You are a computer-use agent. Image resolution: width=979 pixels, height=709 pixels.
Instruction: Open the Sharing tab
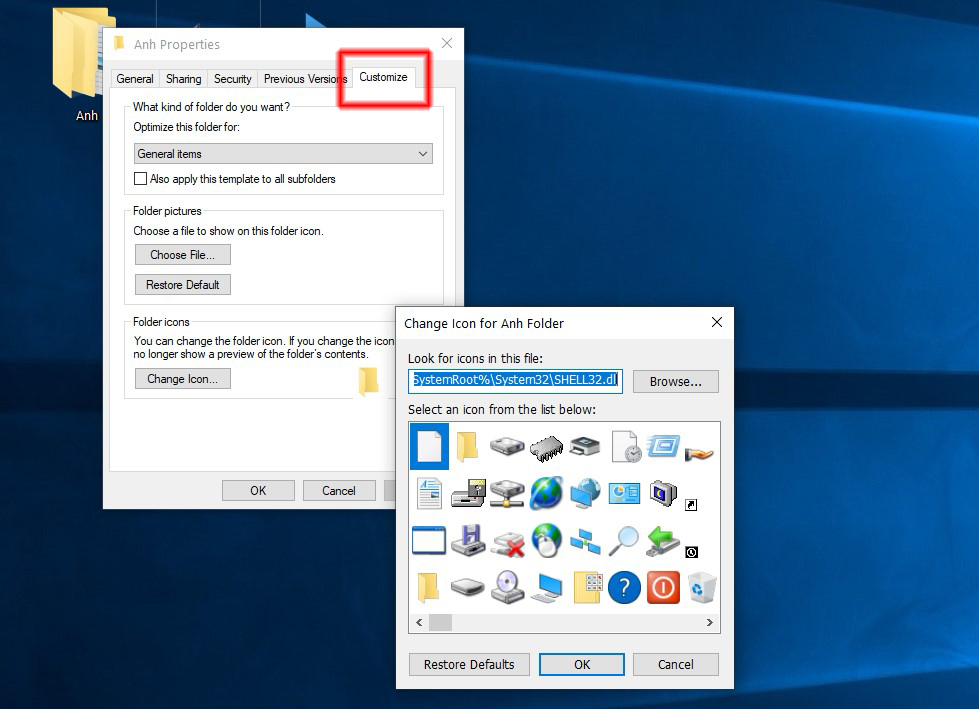click(184, 79)
